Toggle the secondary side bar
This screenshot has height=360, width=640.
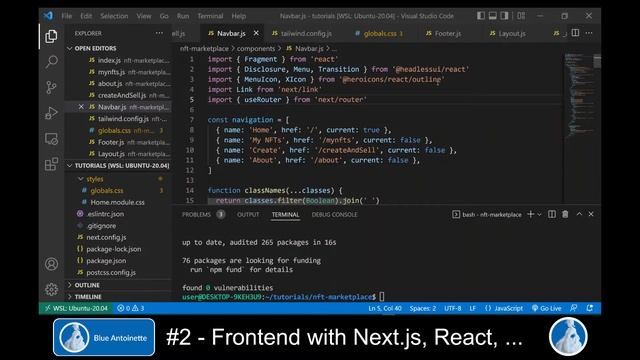pyautogui.click(x=504, y=16)
